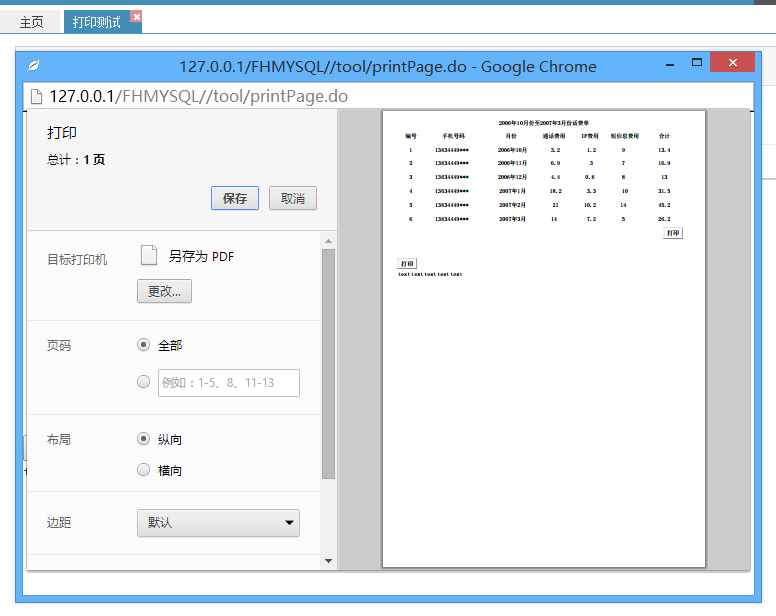Click the print settings scroll down arrow
This screenshot has height=616, width=776.
(x=328, y=561)
